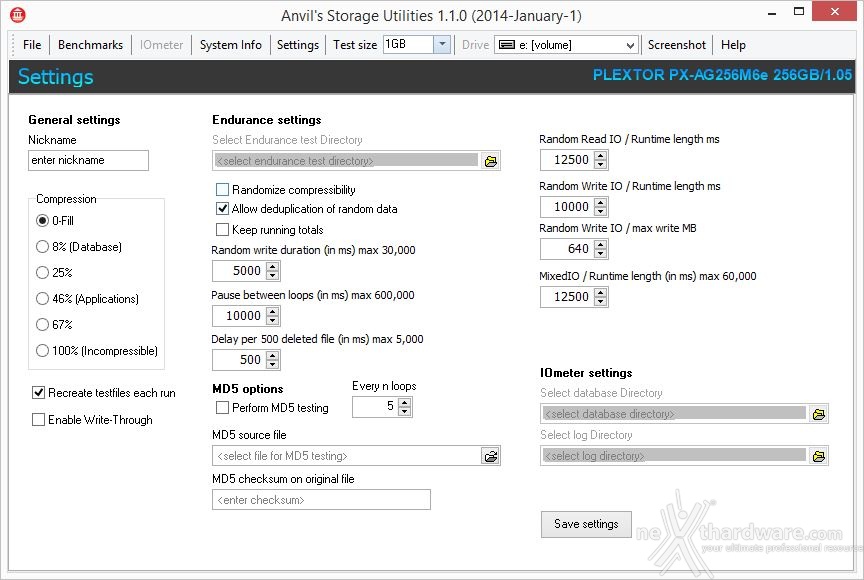Browse for the endurance test directory folder
This screenshot has width=864, height=580.
pyautogui.click(x=490, y=161)
